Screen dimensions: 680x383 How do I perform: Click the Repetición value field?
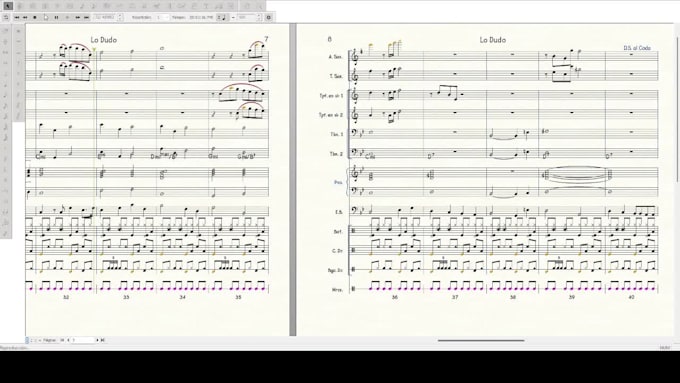(162, 17)
